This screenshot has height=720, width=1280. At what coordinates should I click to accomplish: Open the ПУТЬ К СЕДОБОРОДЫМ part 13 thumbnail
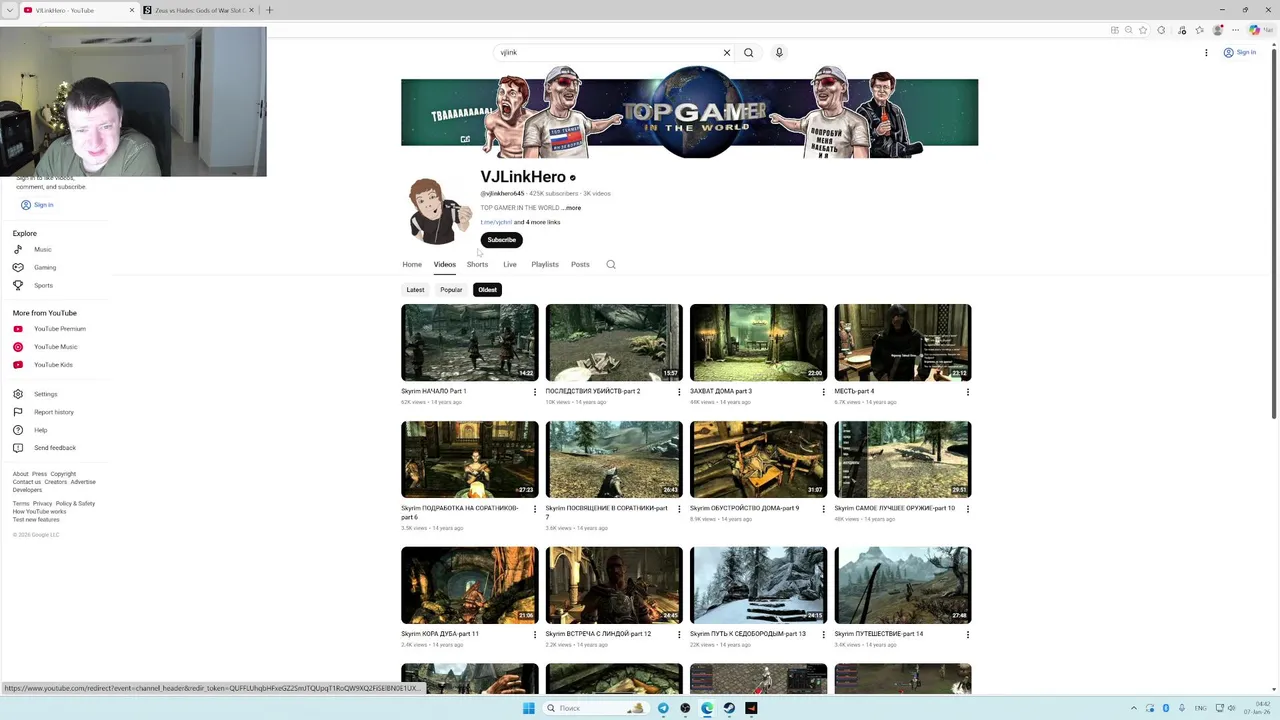point(759,585)
